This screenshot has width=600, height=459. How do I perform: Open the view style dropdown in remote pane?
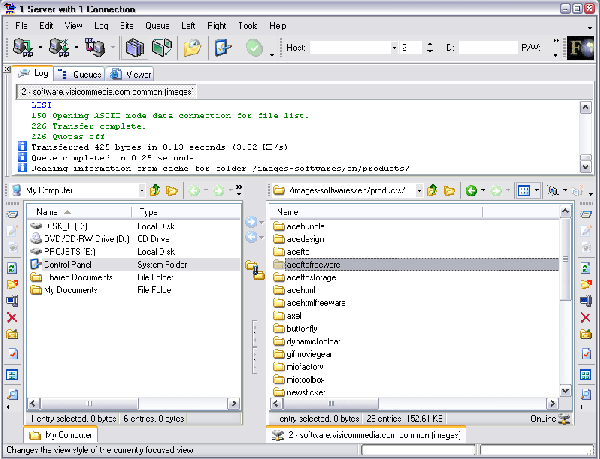[537, 190]
